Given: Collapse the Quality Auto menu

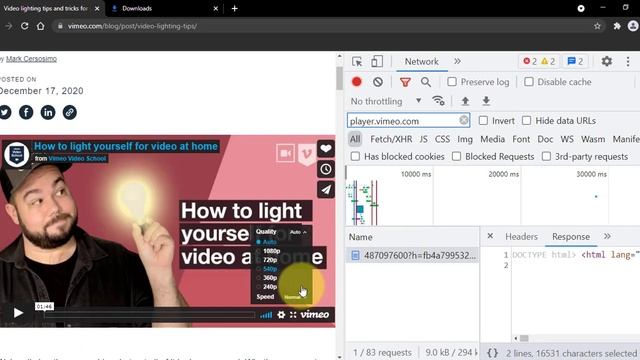Looking at the screenshot, I should [x=298, y=232].
